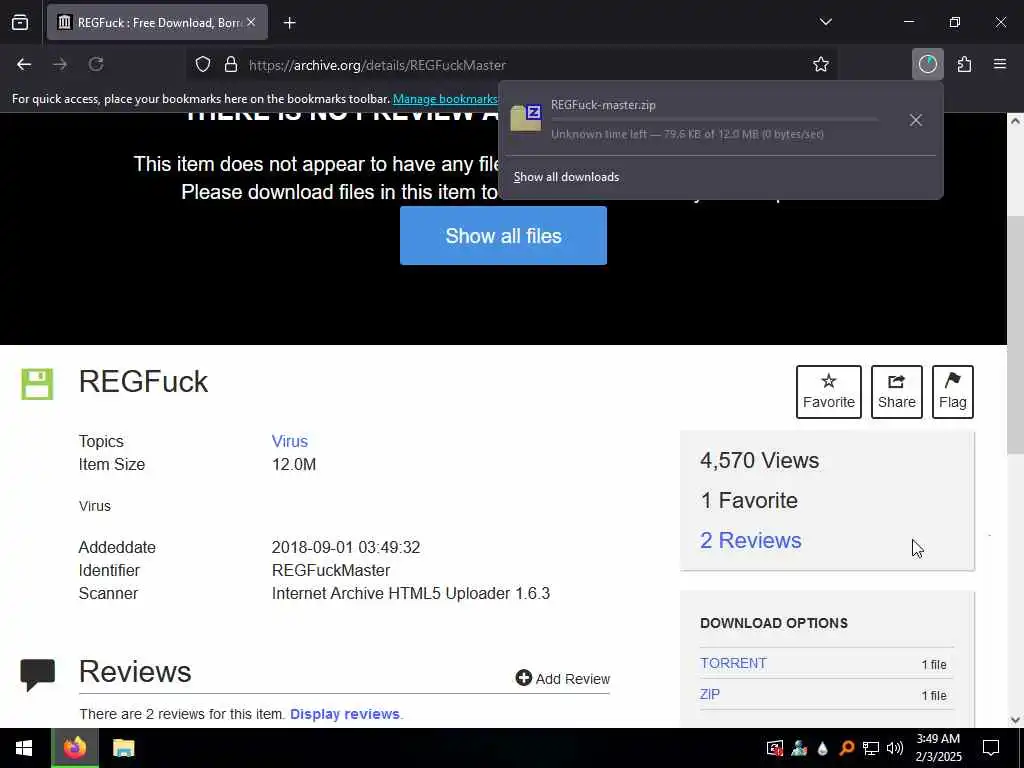Click the scrollbar down arrow

1016,720
